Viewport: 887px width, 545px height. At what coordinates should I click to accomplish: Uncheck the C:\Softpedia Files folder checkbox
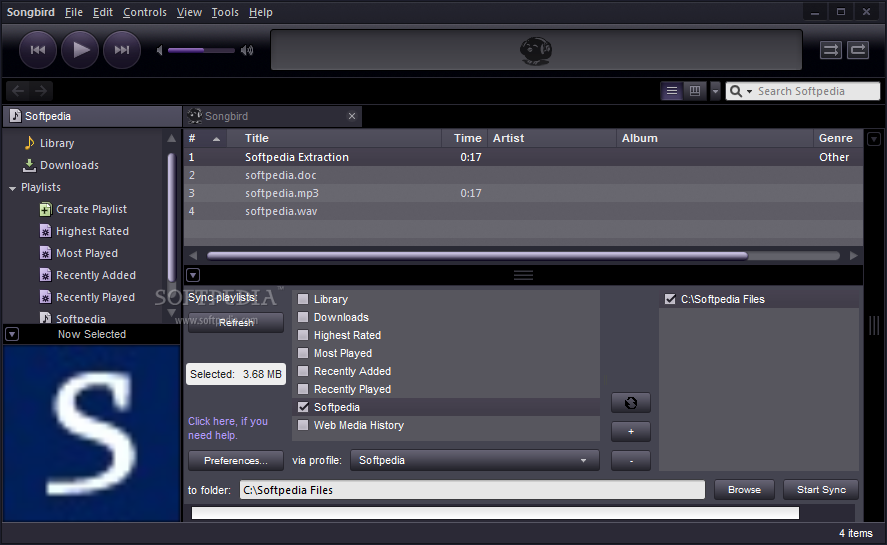click(670, 299)
